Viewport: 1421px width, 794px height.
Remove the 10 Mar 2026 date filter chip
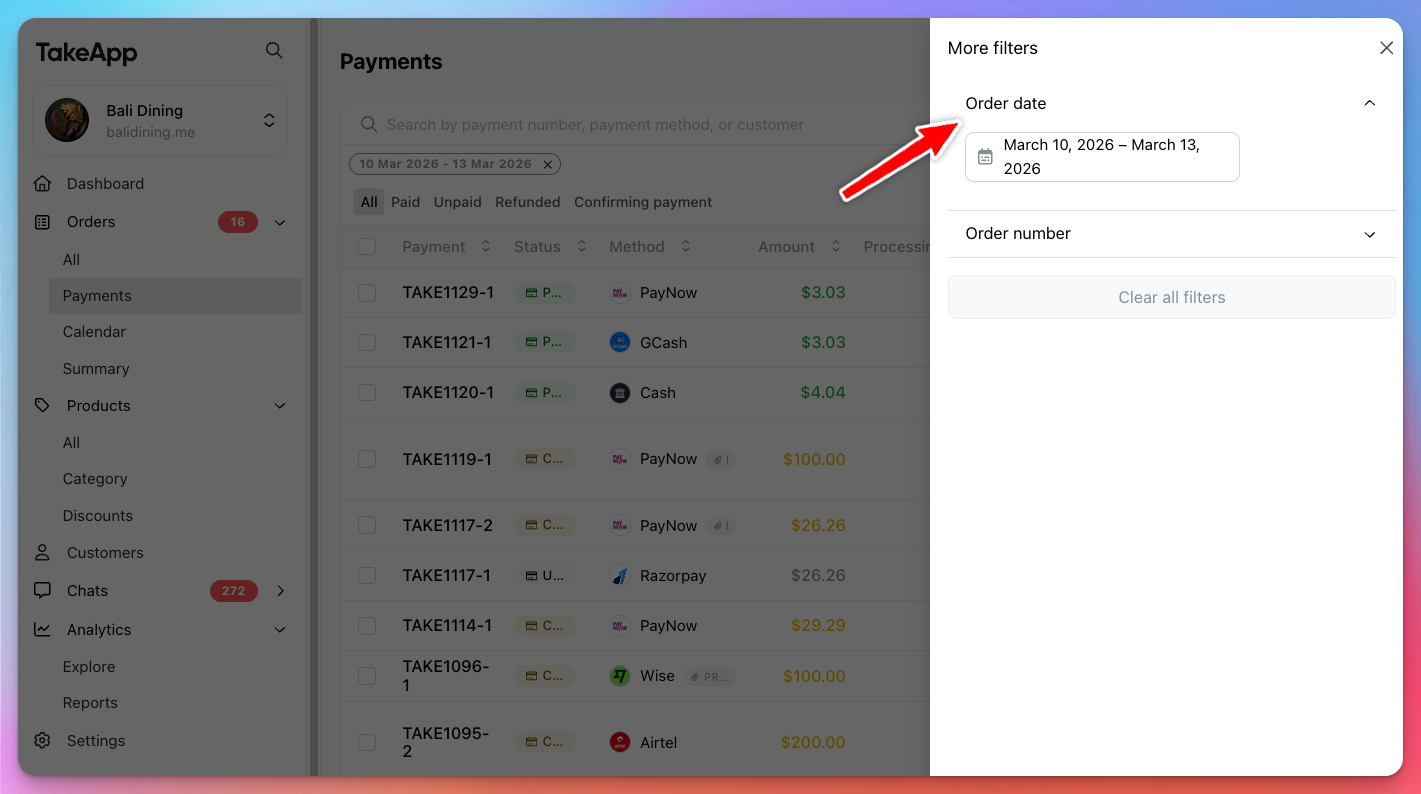click(548, 164)
